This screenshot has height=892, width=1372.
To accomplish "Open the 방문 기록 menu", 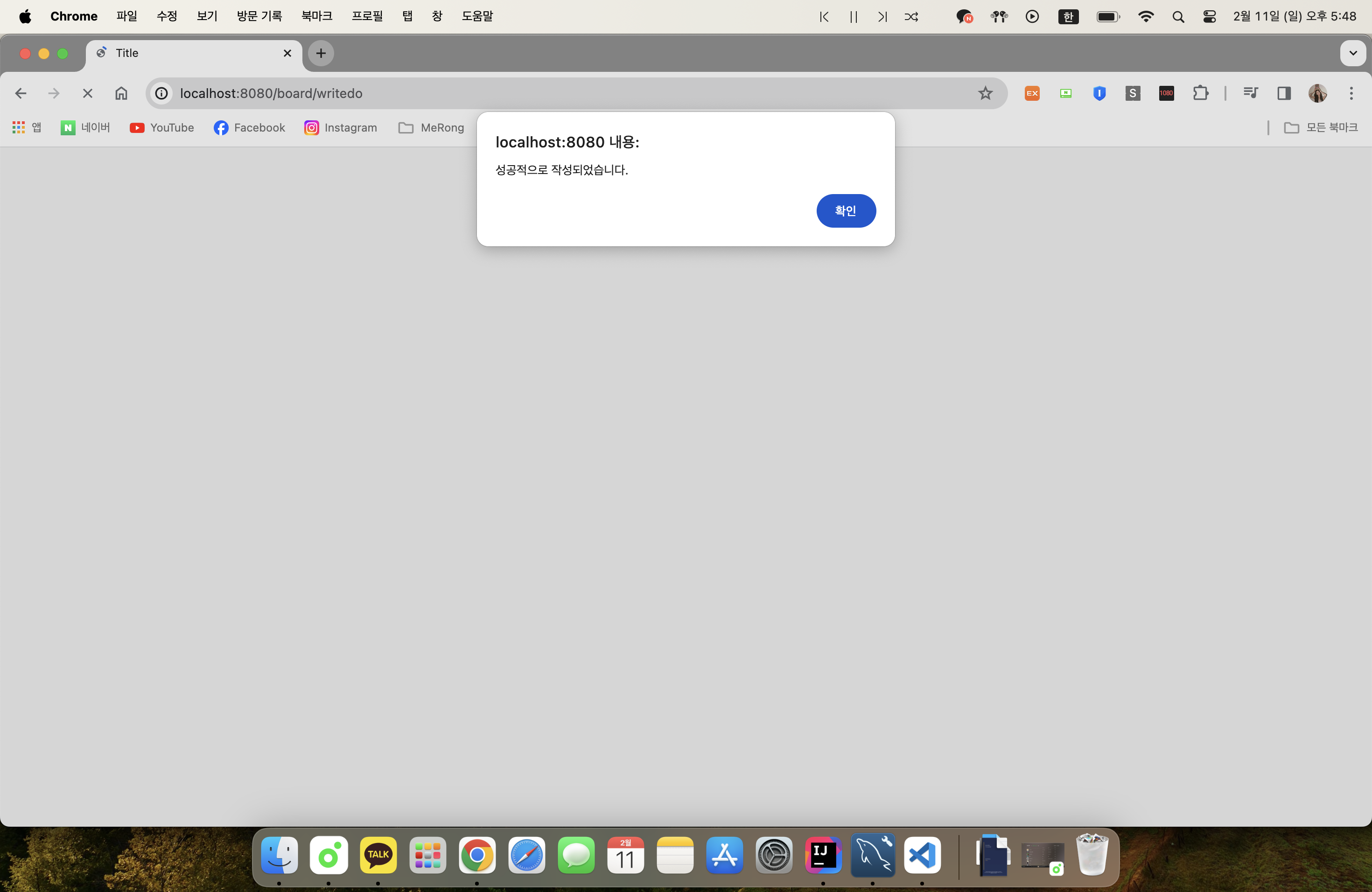I will (259, 16).
